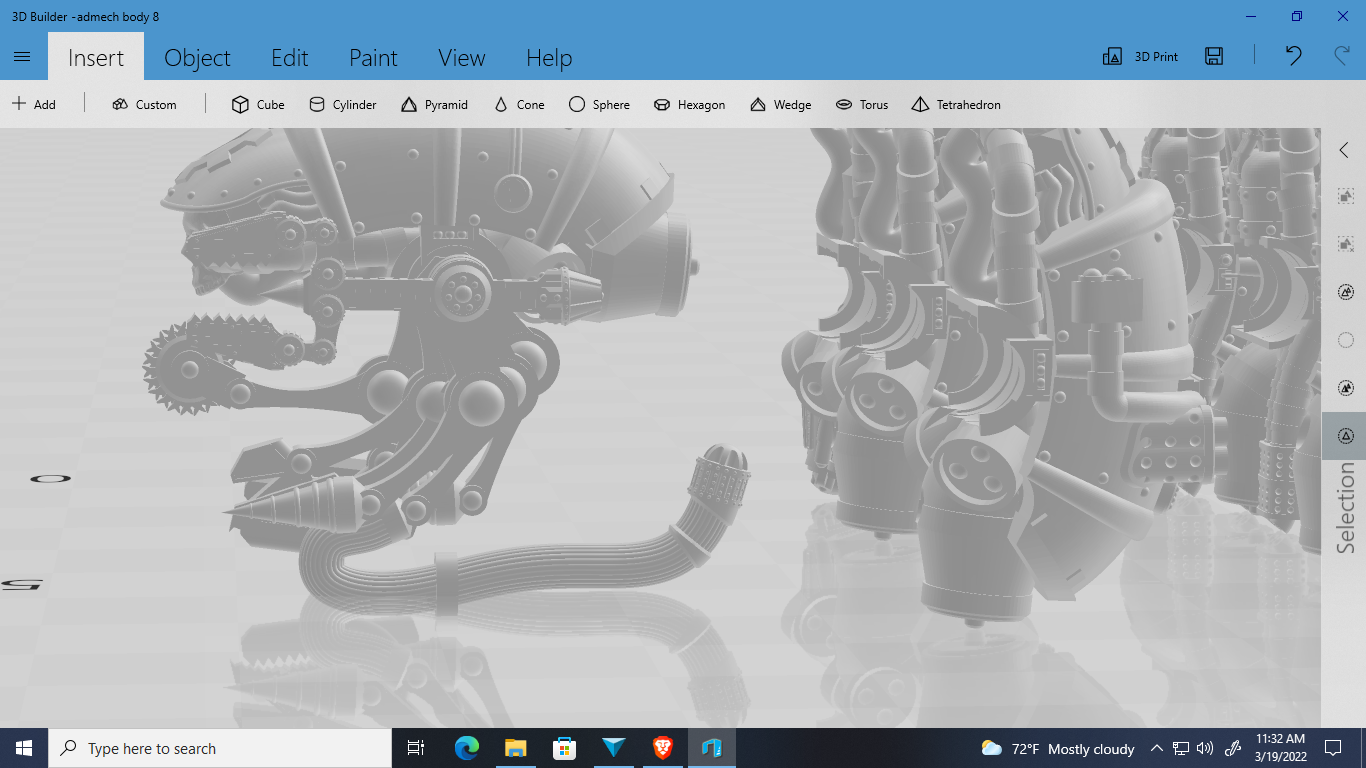
Task: Save the model with the floppy disk icon
Action: click(1214, 57)
